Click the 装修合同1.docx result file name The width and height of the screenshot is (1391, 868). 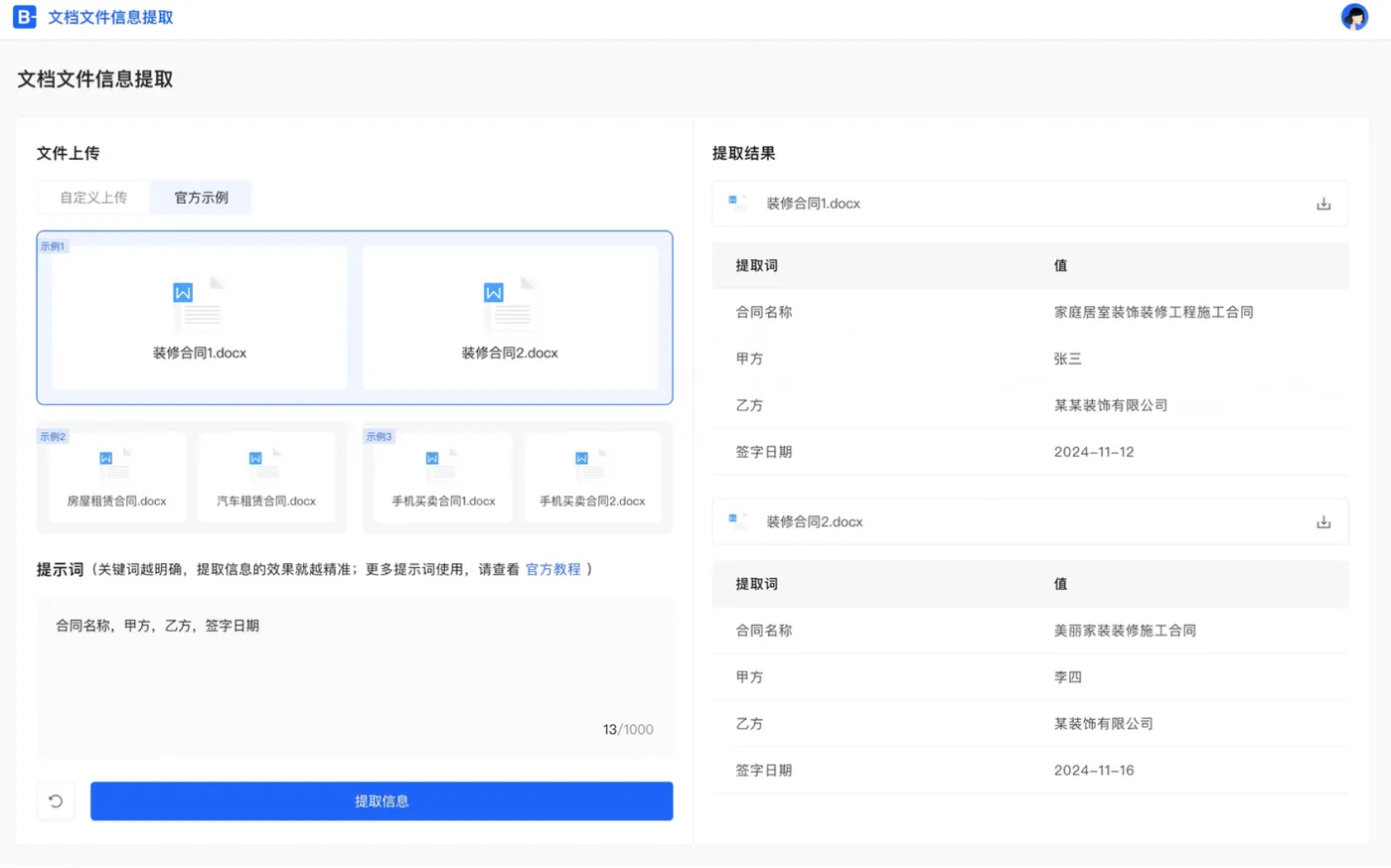click(813, 204)
